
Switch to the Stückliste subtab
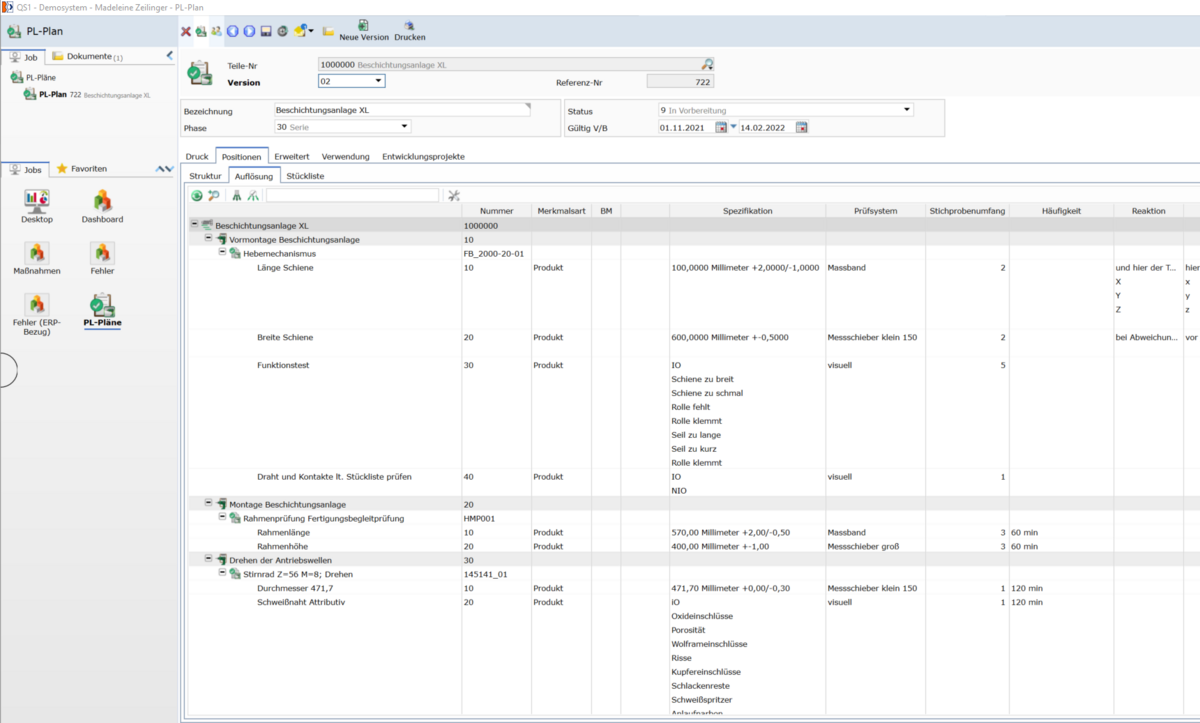tap(305, 176)
